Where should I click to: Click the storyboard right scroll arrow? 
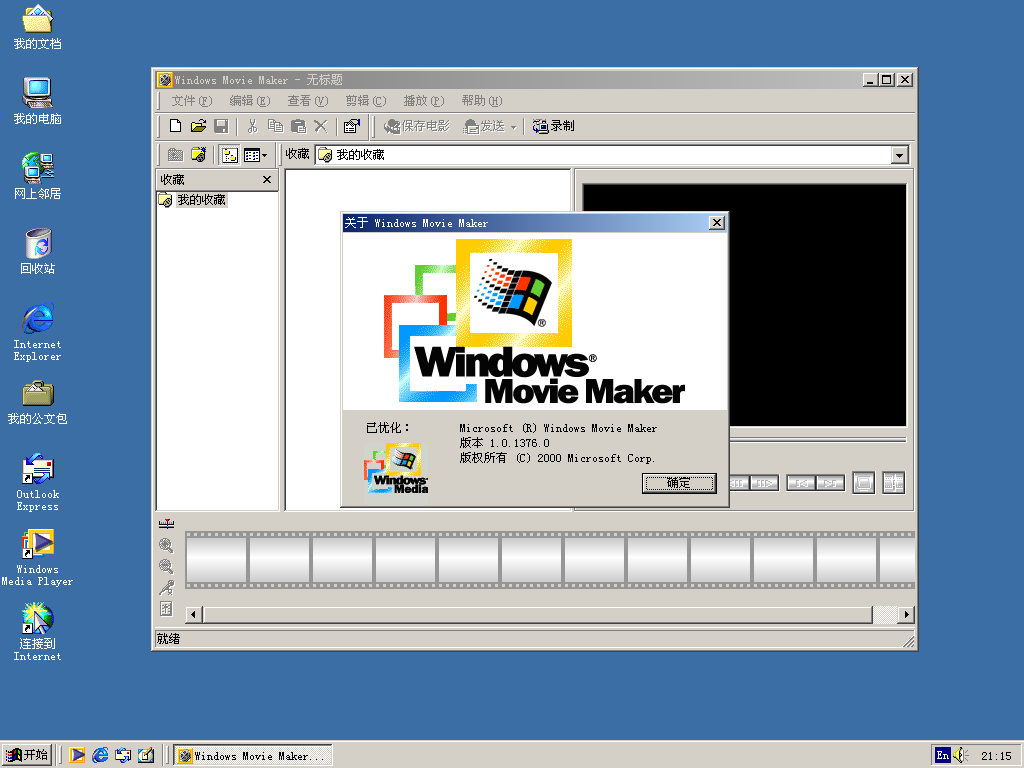906,615
